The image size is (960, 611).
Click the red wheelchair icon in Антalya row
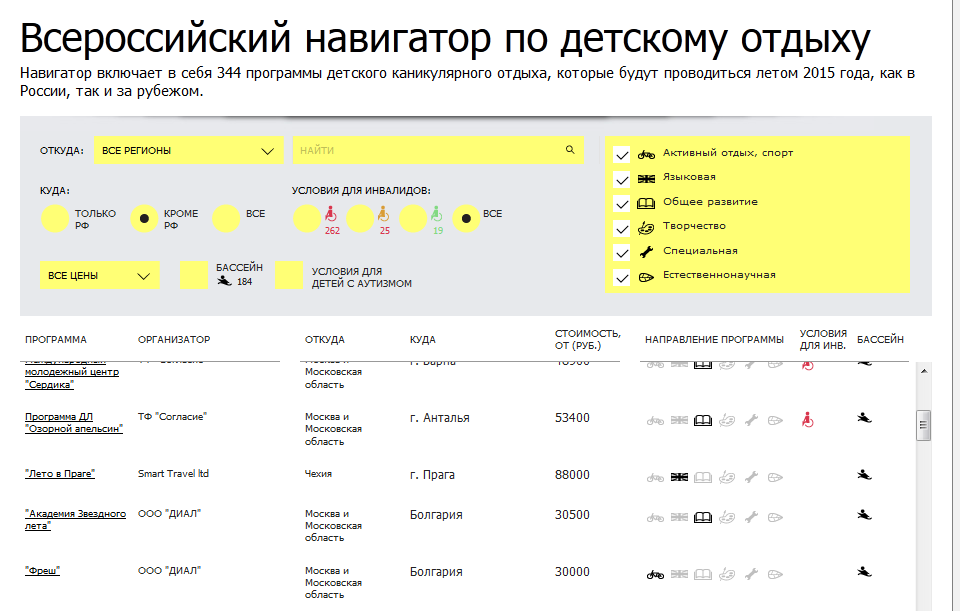click(x=808, y=420)
